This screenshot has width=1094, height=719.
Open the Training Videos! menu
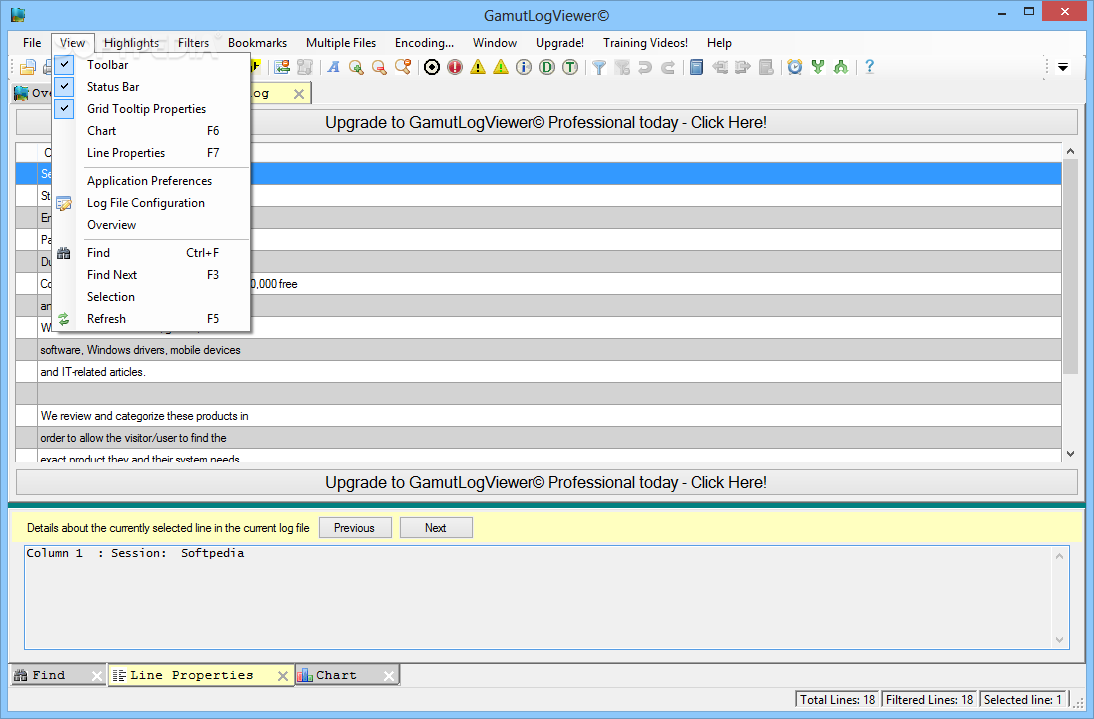click(x=645, y=43)
